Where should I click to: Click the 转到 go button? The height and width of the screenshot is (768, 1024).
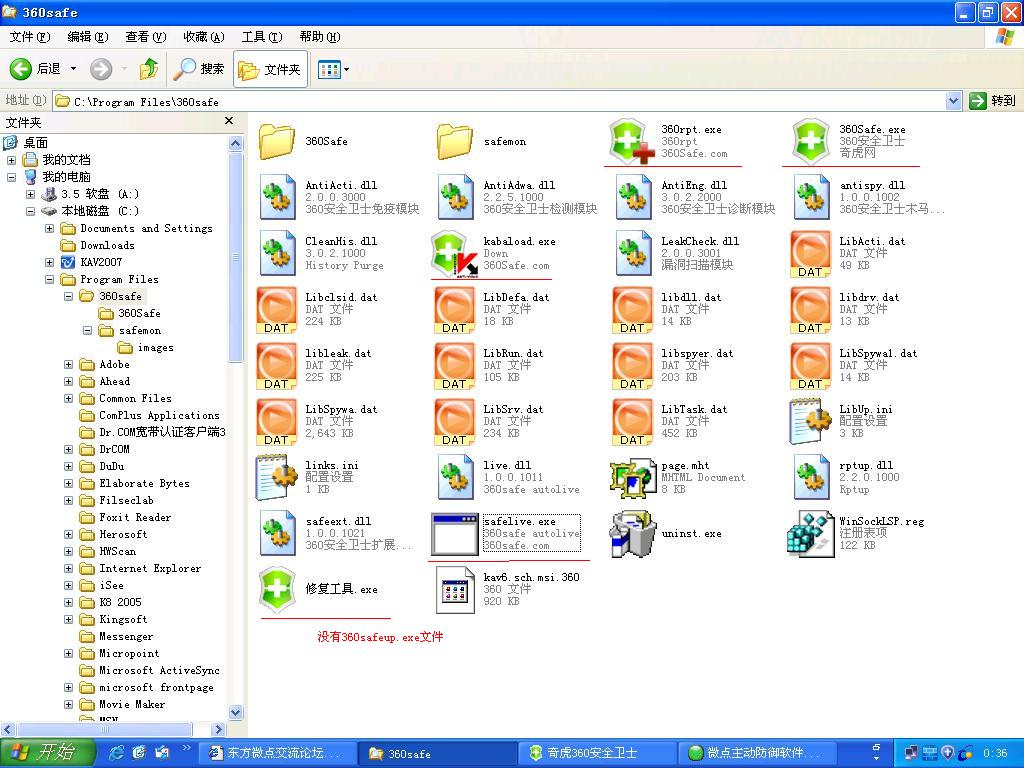(993, 101)
